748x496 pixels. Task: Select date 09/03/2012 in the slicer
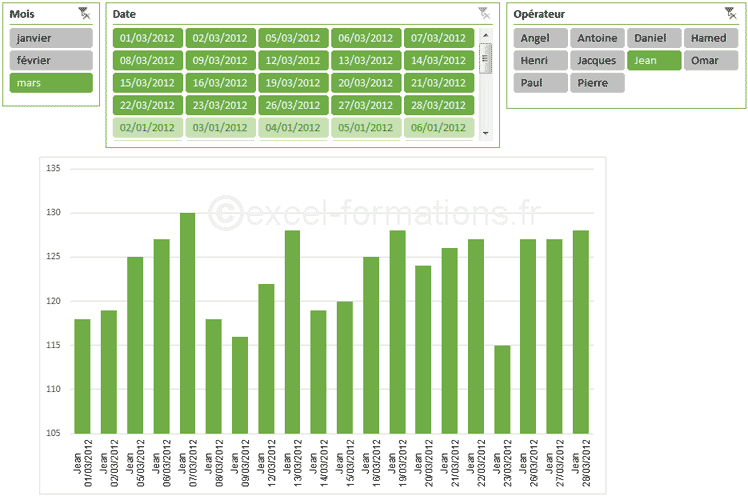220,61
